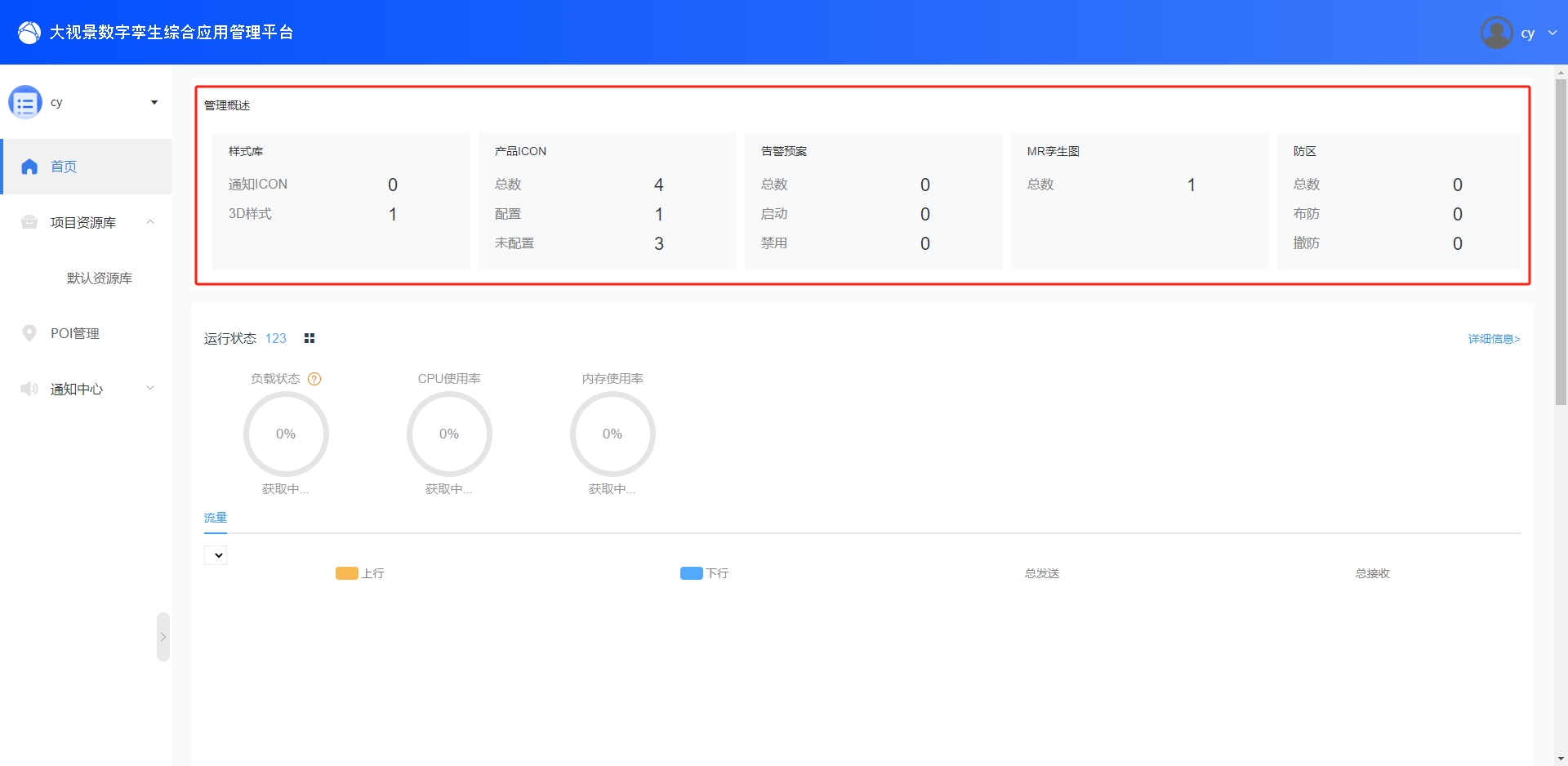Screen dimensions: 1568x766
Task: Click the POI管理 location pin icon
Action: [x=29, y=333]
